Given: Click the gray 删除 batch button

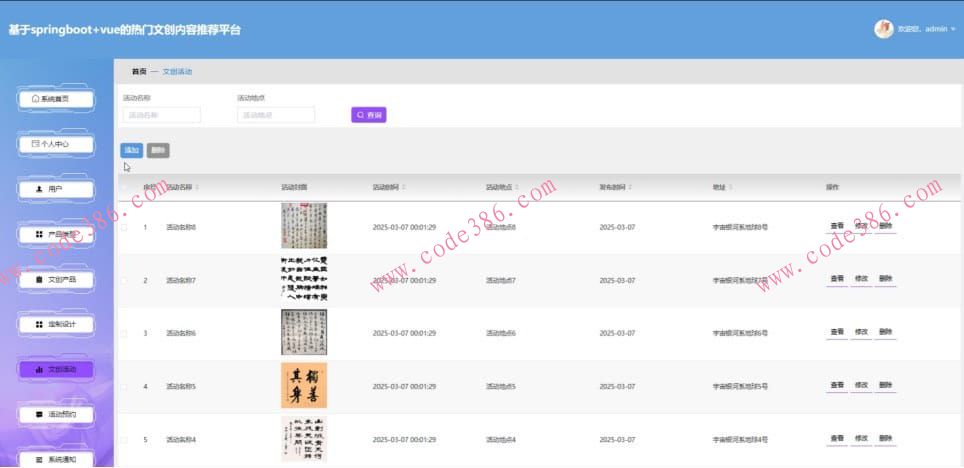Looking at the screenshot, I should pos(158,151).
